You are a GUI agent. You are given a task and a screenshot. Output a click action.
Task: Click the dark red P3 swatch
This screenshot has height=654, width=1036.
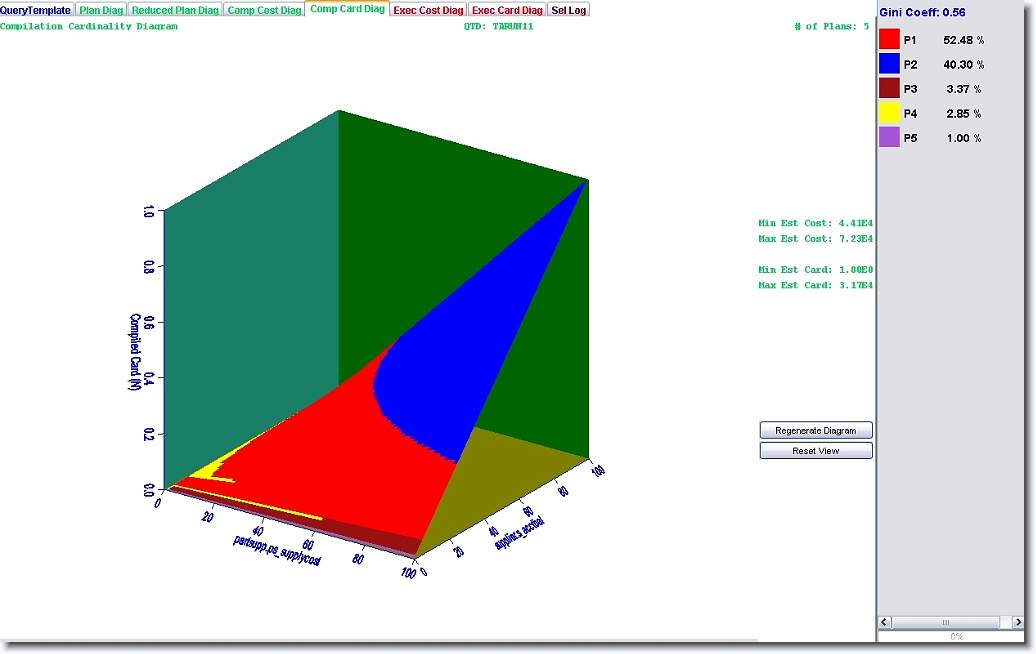click(x=889, y=89)
